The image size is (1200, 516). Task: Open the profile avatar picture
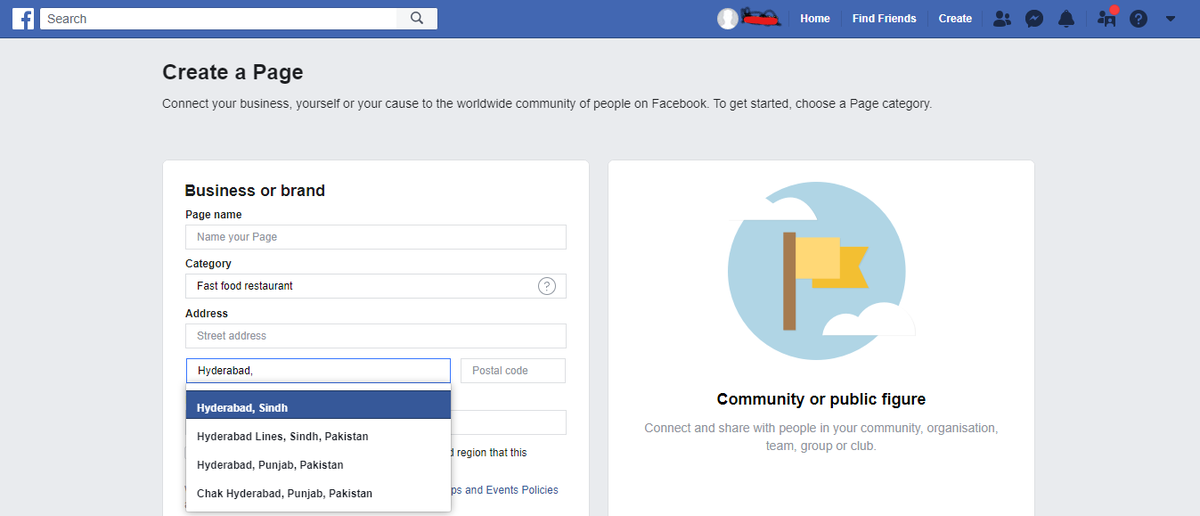click(728, 18)
